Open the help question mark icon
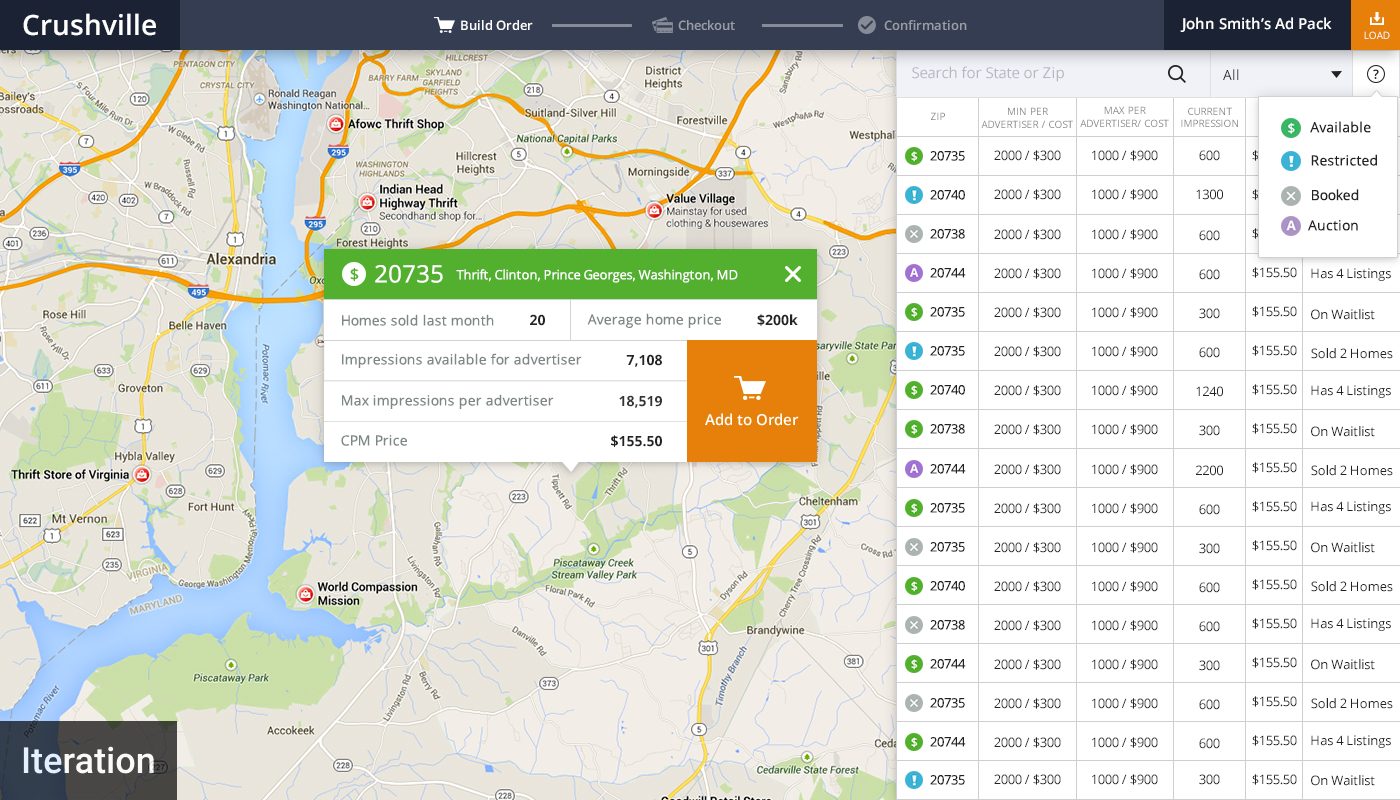Viewport: 1400px width, 800px height. pyautogui.click(x=1376, y=74)
